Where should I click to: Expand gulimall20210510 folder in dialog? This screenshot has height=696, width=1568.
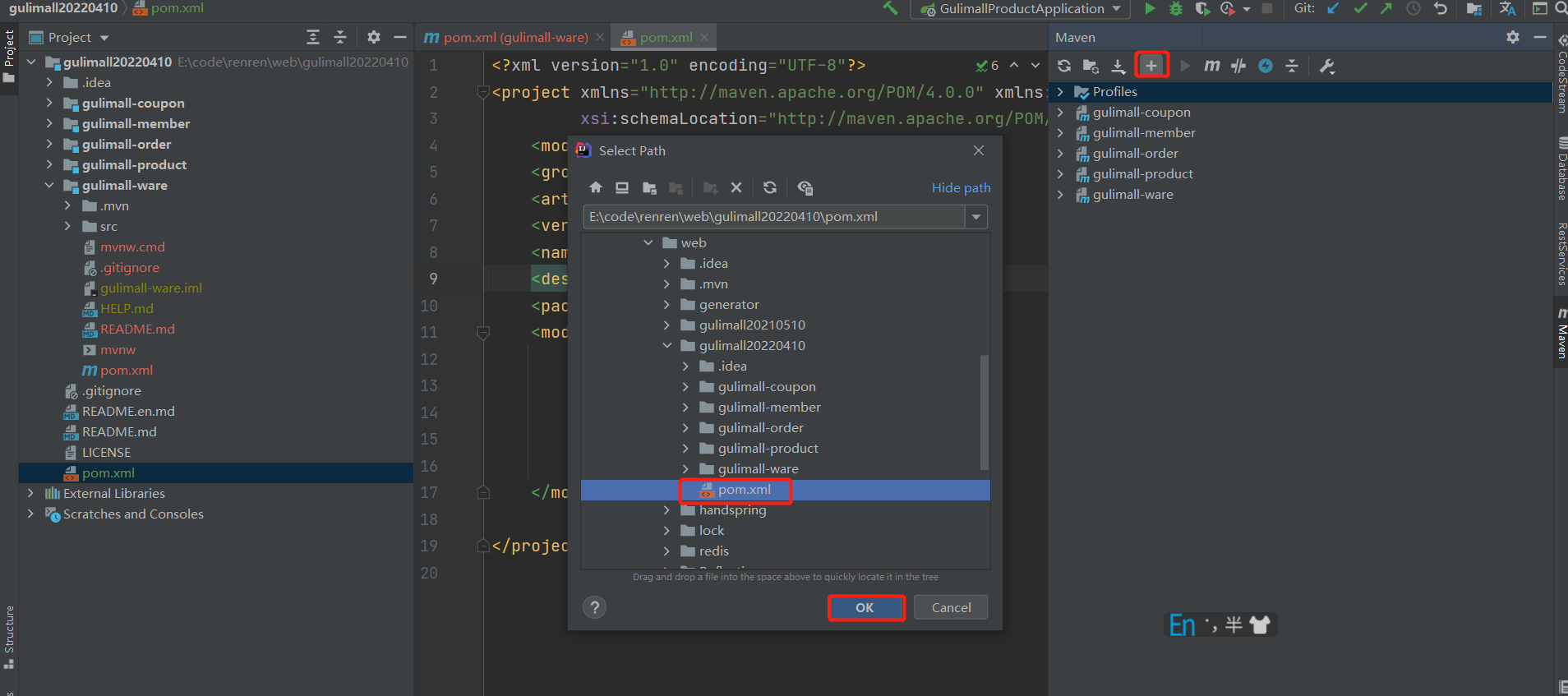[666, 325]
